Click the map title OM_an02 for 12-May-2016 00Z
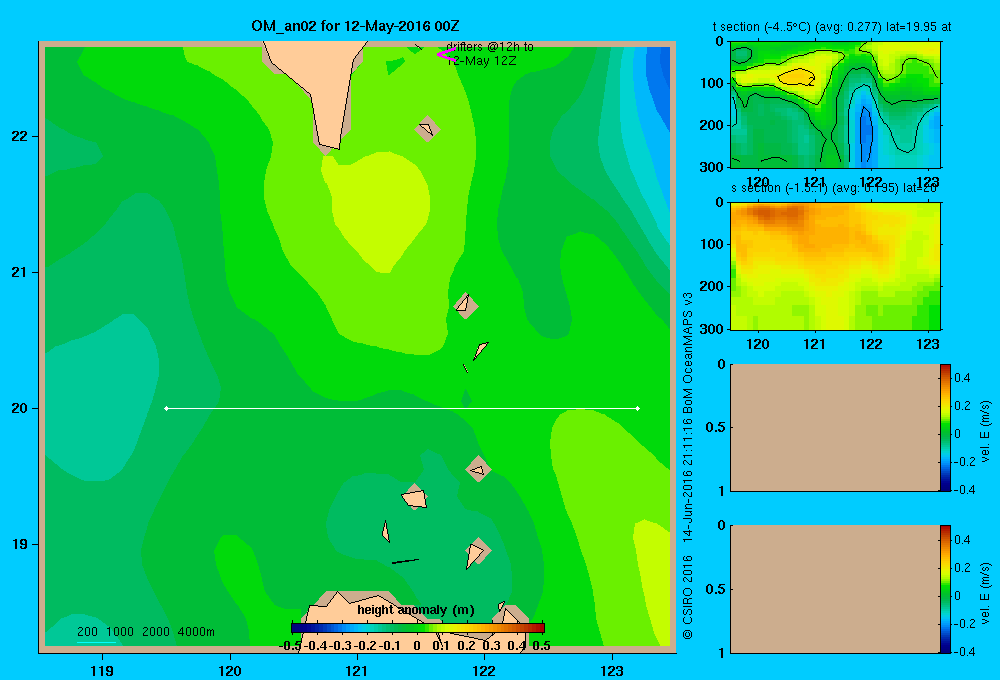 pyautogui.click(x=355, y=26)
